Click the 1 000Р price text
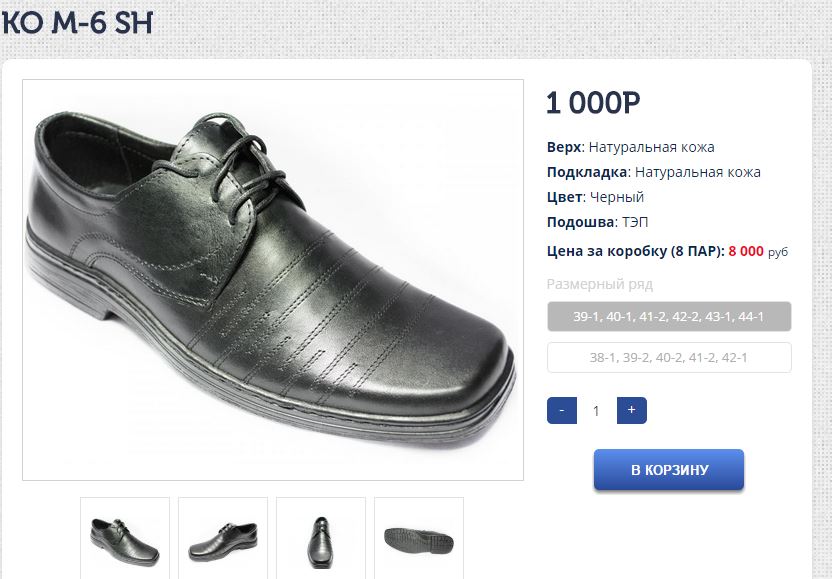This screenshot has width=832, height=579. point(593,103)
